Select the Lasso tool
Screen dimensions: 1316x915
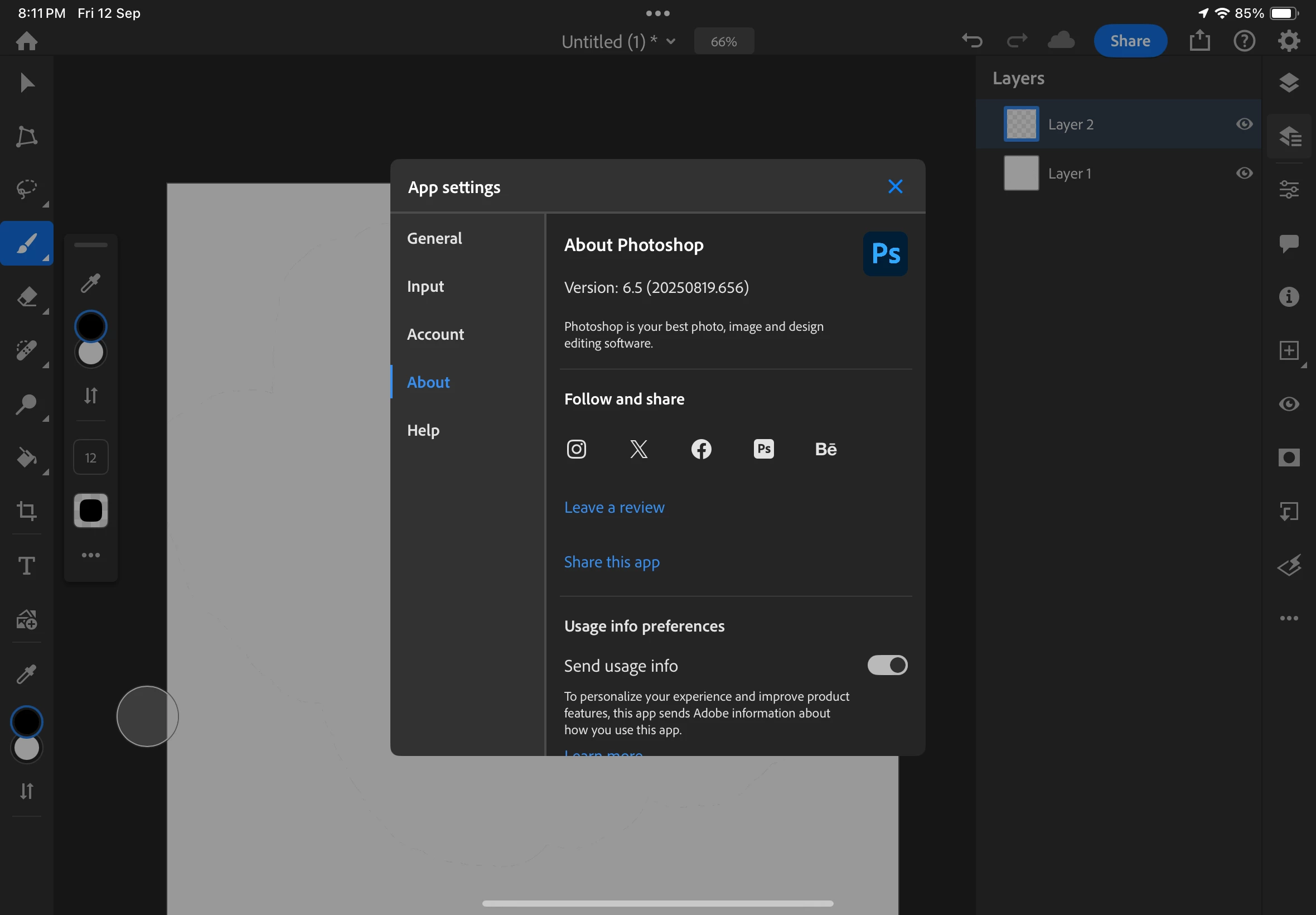click(26, 189)
